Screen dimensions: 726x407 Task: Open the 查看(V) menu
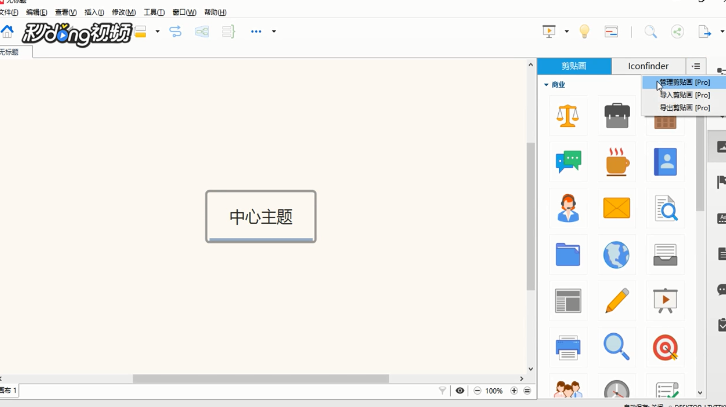66,12
